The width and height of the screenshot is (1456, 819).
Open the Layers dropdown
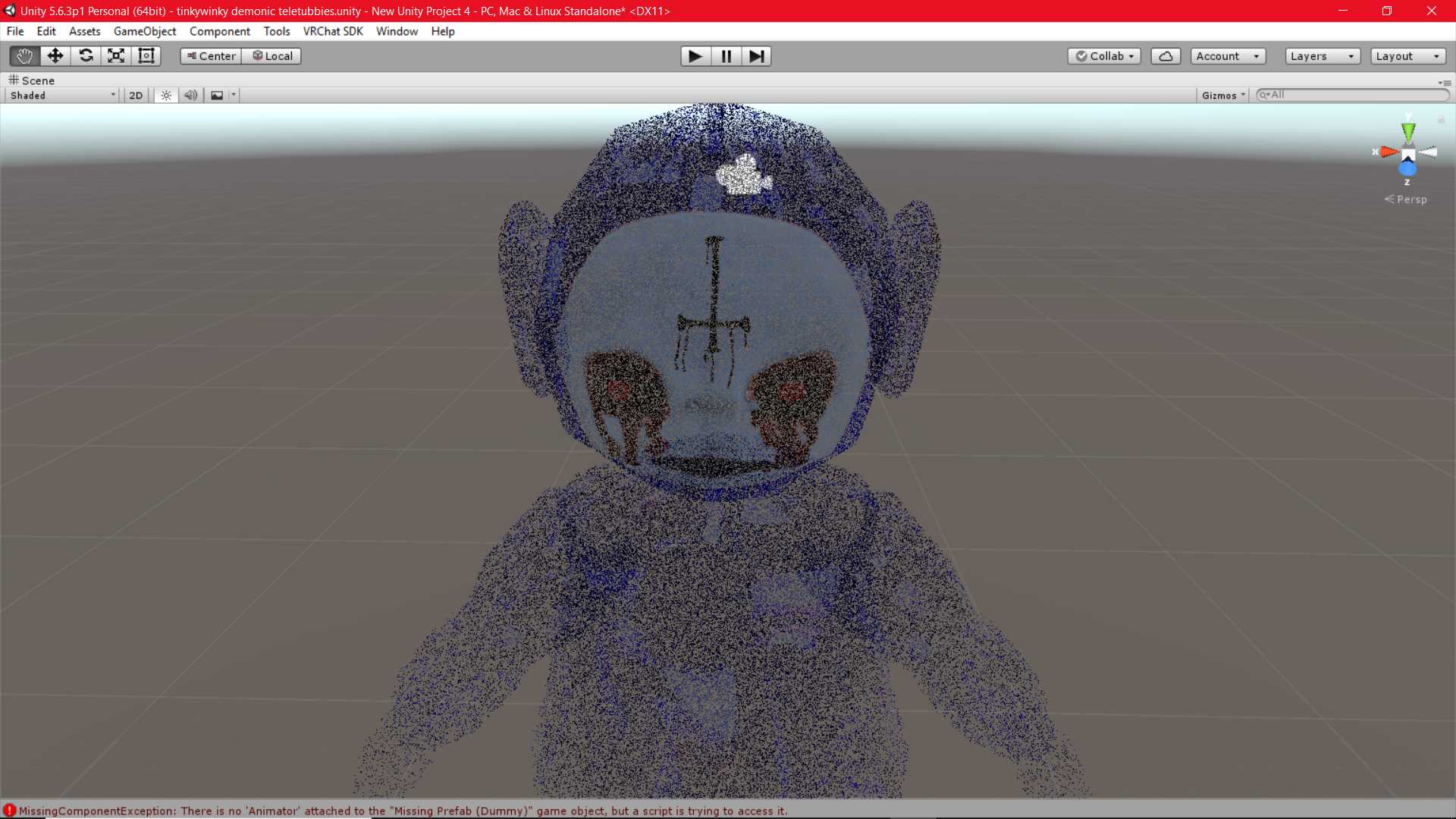click(x=1322, y=56)
